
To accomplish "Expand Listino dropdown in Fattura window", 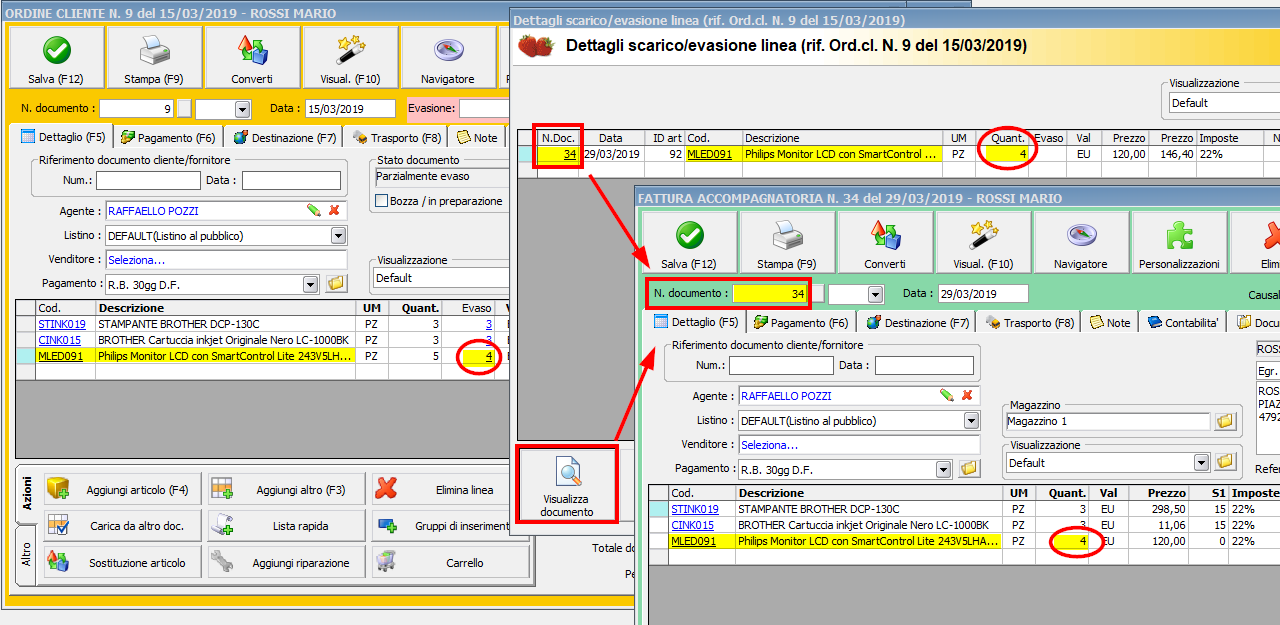I will click(971, 421).
